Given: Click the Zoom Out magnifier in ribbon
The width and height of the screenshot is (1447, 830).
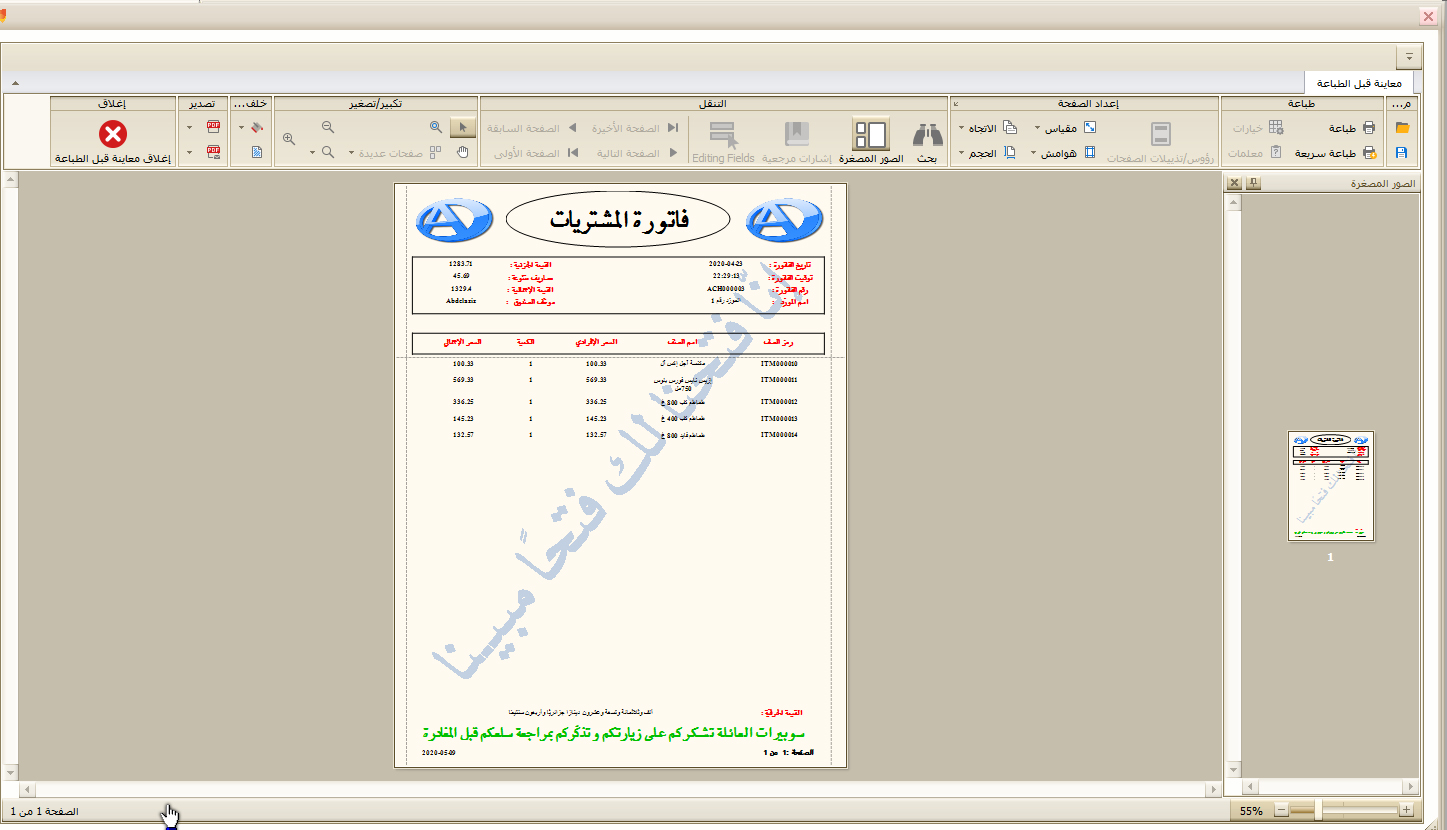Looking at the screenshot, I should 328,128.
